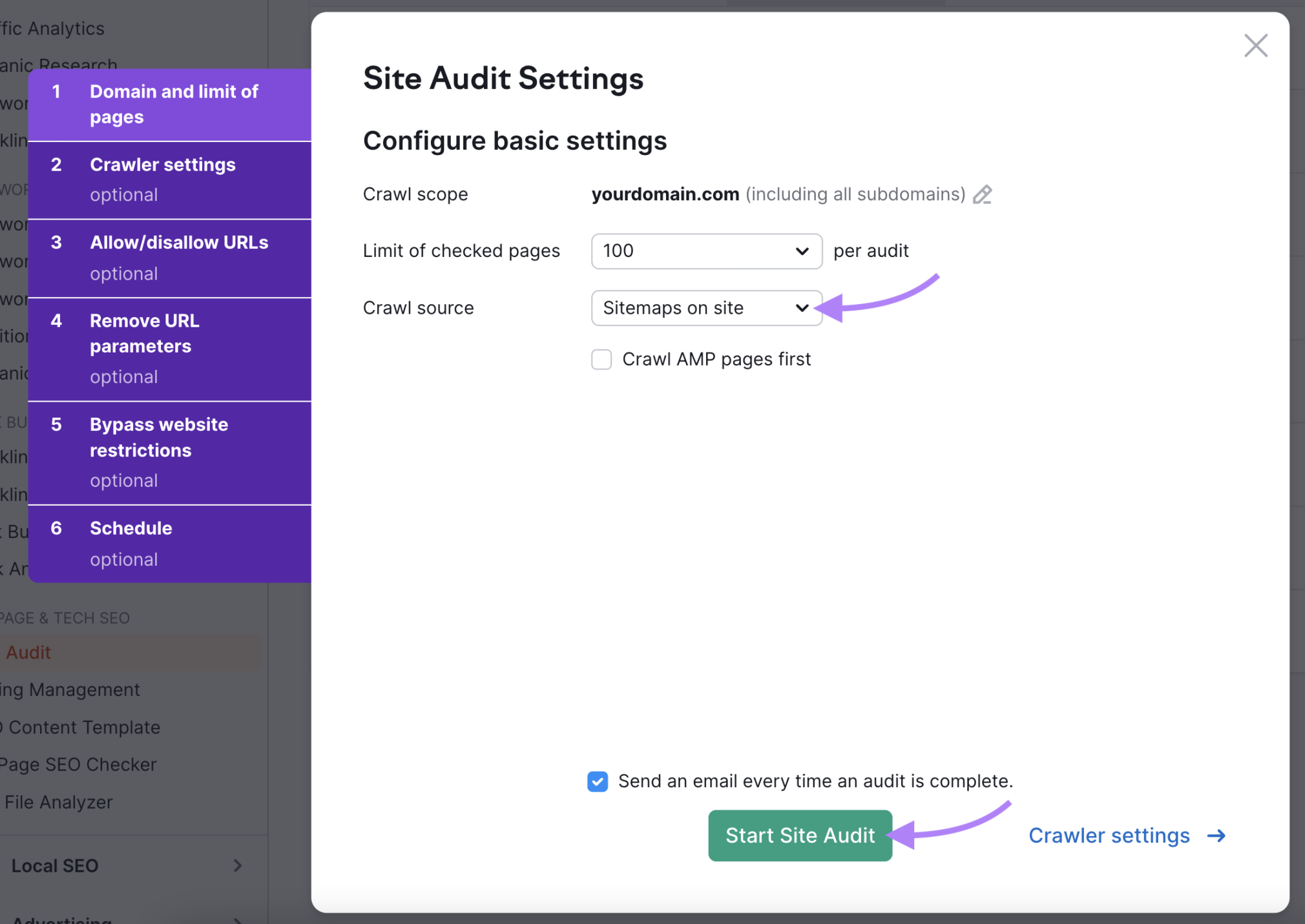Select step 6 Schedule

[x=170, y=544]
